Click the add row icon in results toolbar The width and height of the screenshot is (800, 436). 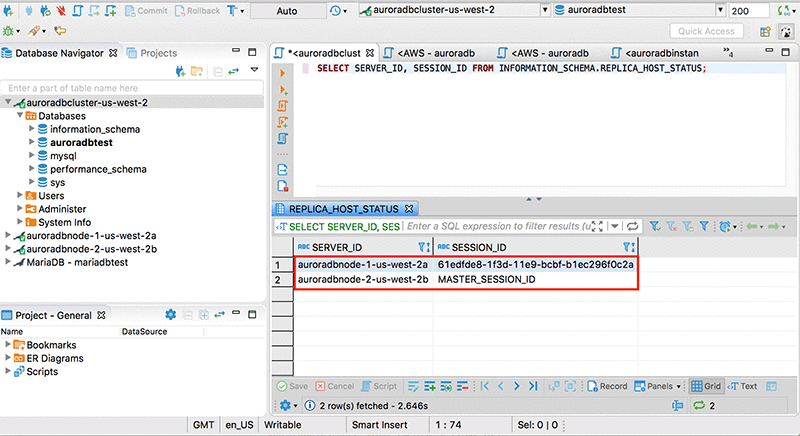coord(430,386)
